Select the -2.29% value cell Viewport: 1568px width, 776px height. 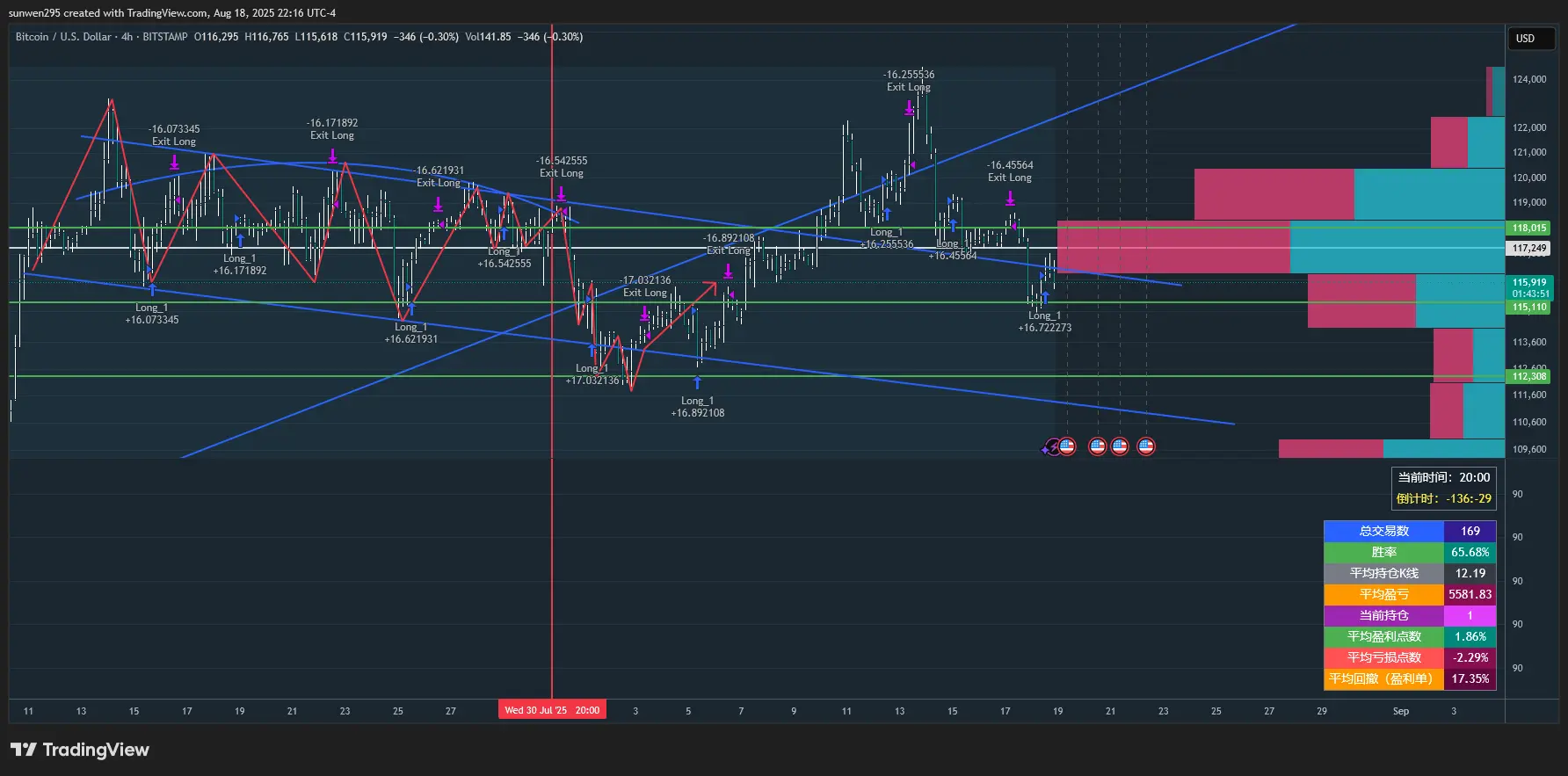click(x=1470, y=657)
